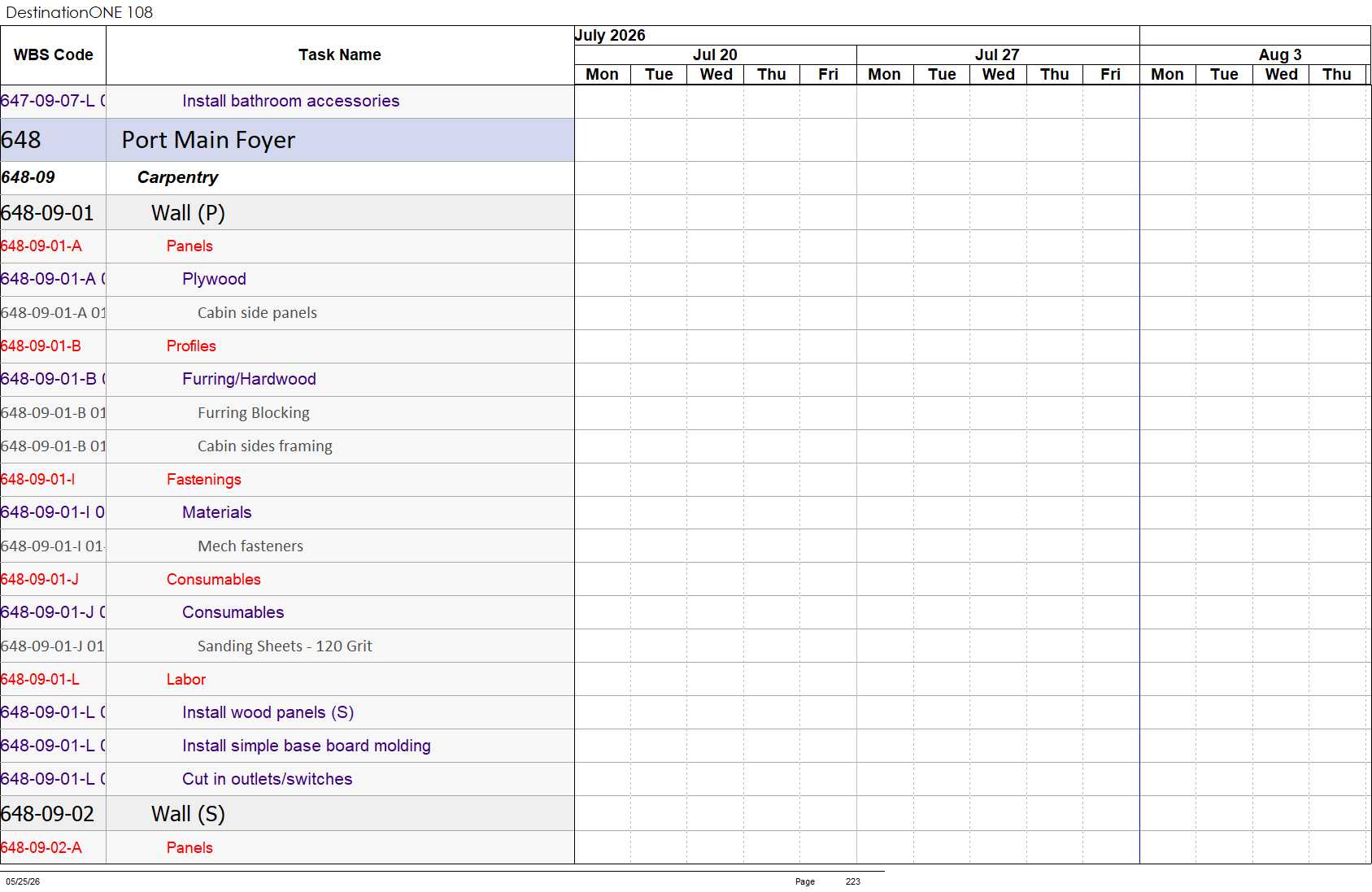Click the 'DestinationONE 108' project title

79,12
